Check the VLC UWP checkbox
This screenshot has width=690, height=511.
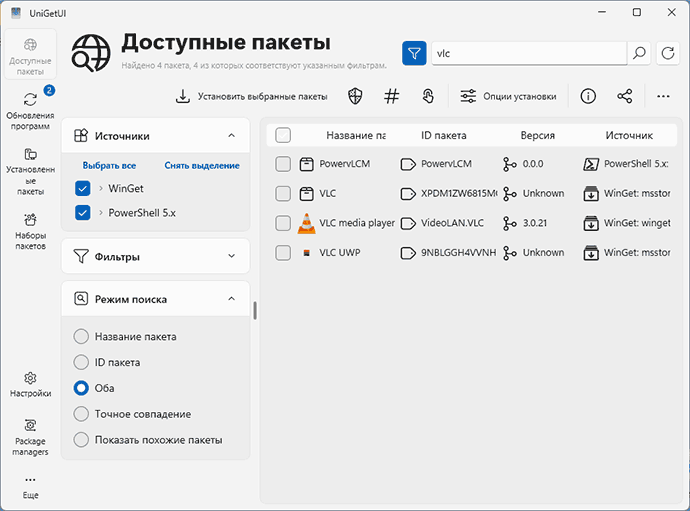point(283,253)
